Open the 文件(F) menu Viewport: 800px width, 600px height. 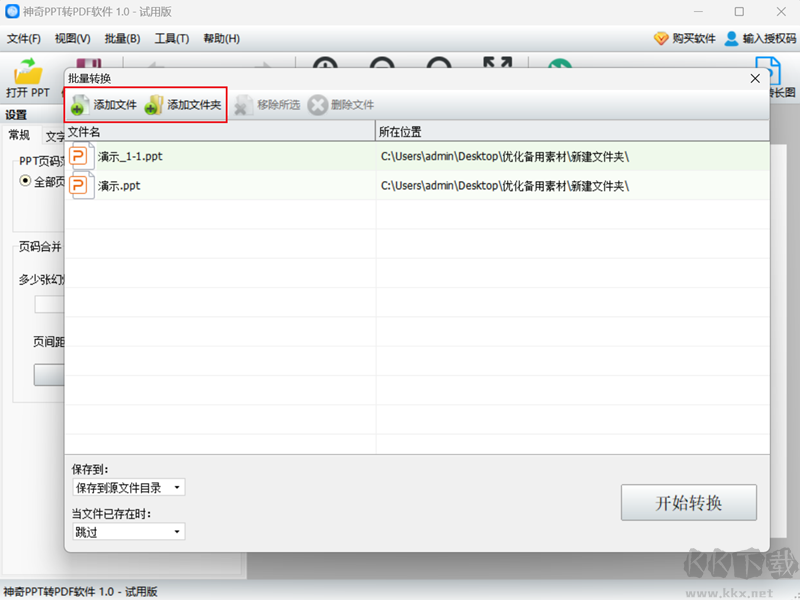[23, 39]
